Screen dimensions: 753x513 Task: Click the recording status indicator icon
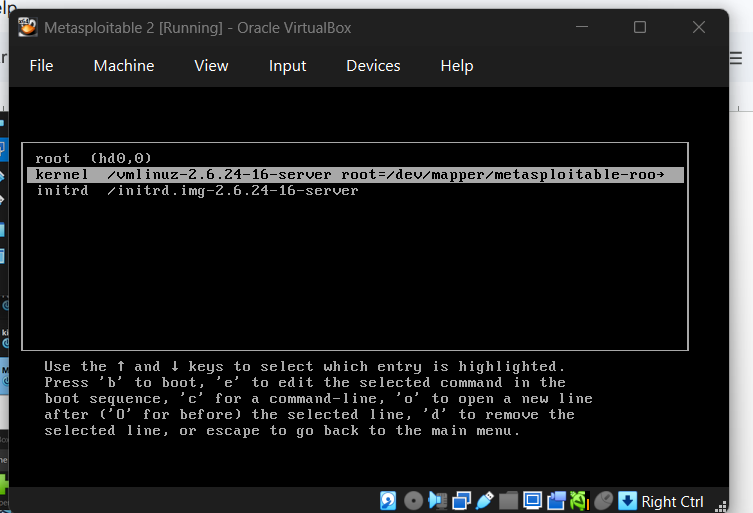point(556,501)
